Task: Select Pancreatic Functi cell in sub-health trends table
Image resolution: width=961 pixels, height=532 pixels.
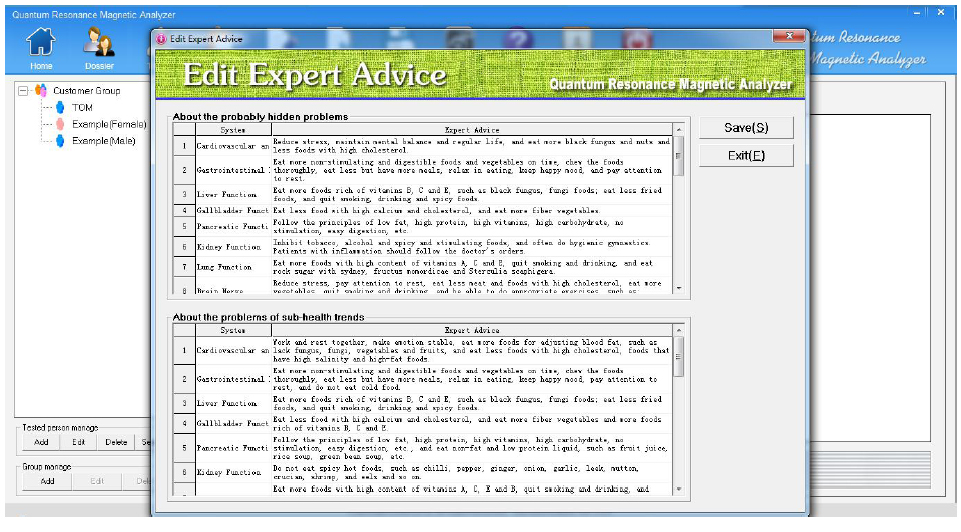Action: click(x=233, y=449)
